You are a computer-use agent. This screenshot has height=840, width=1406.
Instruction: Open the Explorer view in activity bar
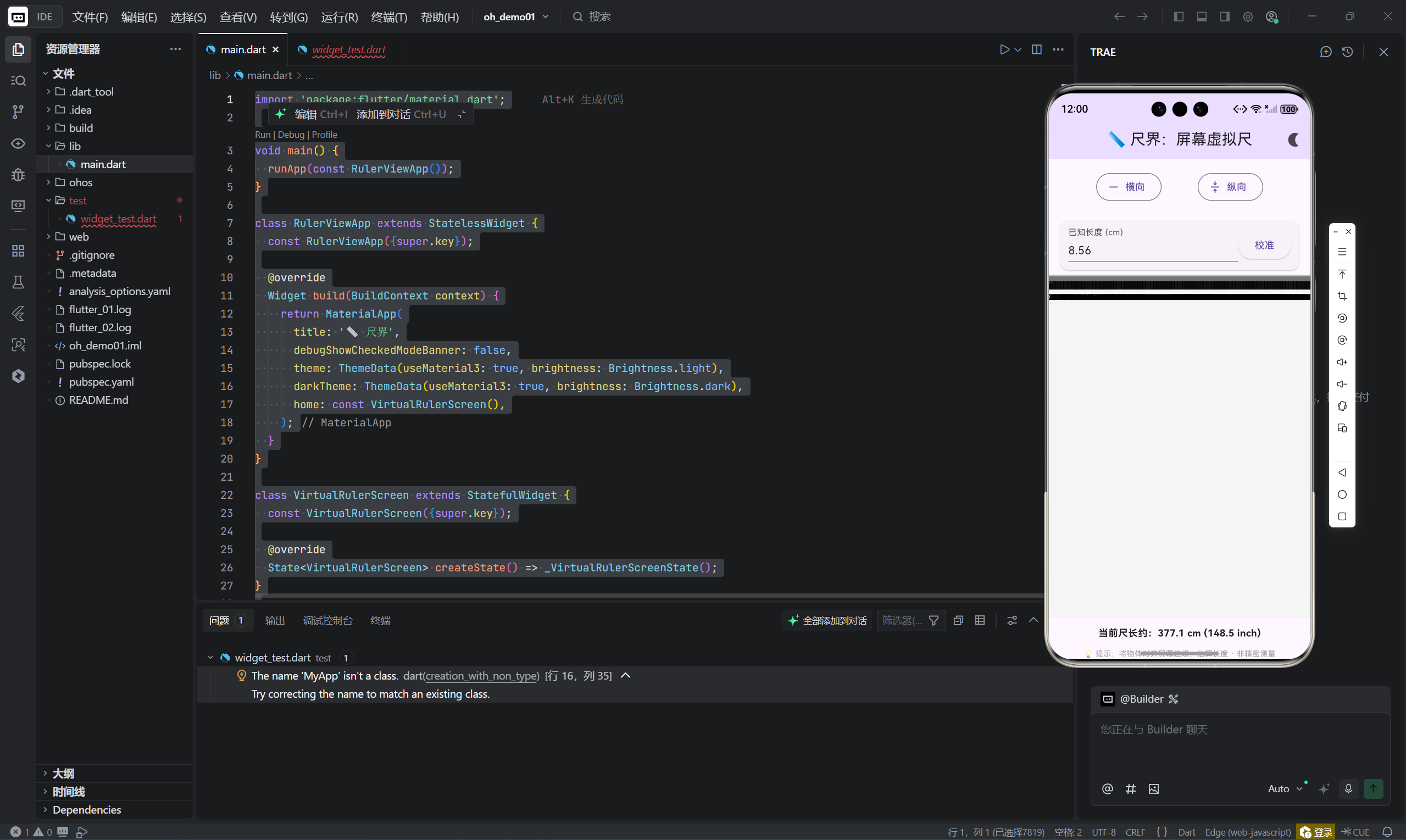[18, 49]
